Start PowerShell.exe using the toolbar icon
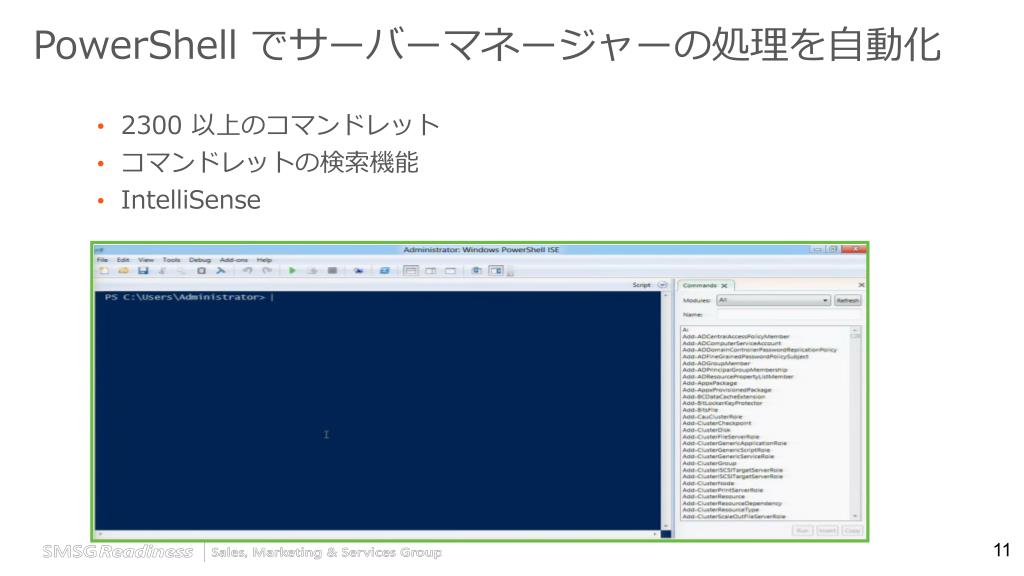Screen dimensions: 1024x576 (385, 270)
